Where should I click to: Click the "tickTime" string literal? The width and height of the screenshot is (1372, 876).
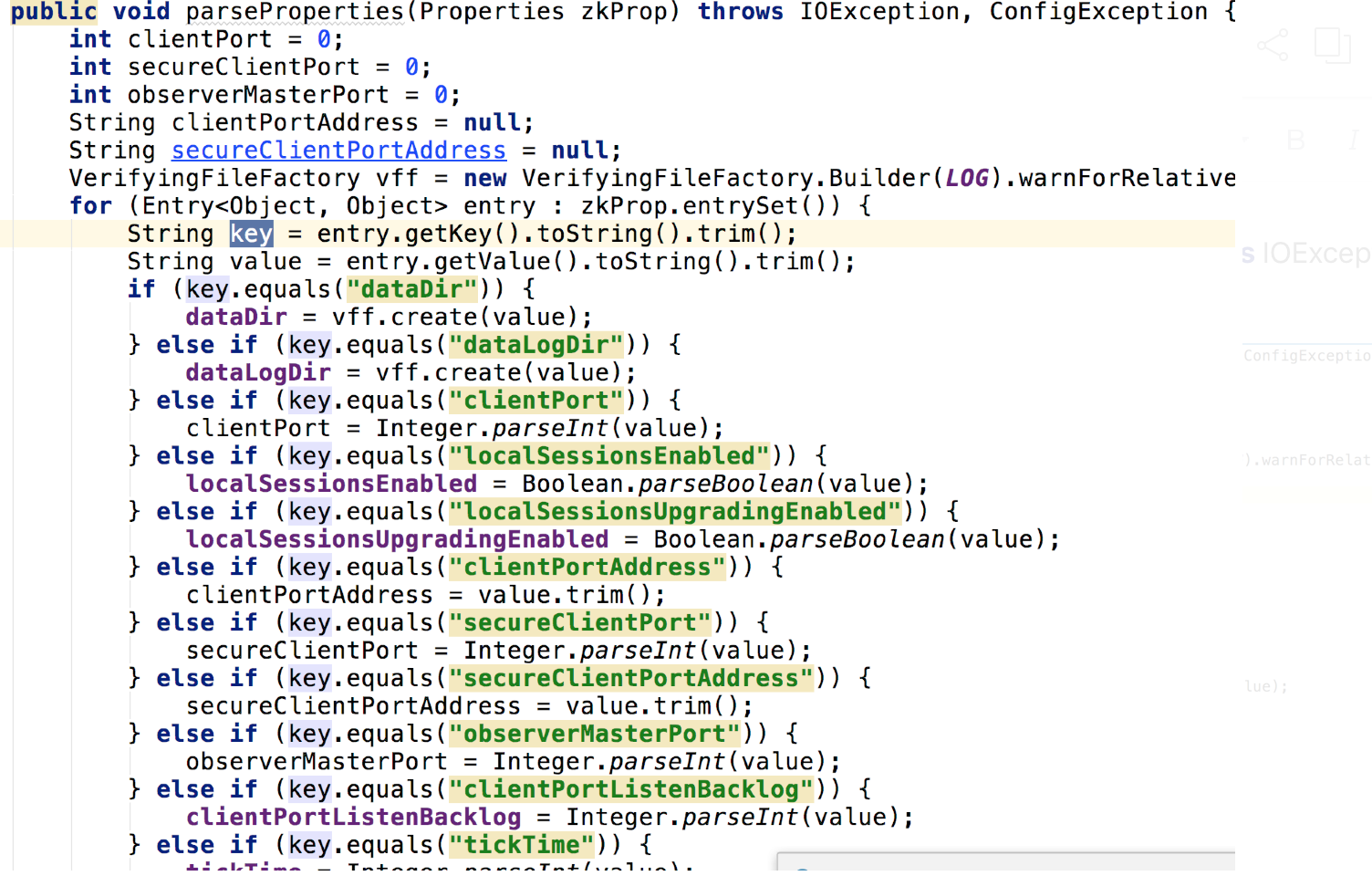522,846
